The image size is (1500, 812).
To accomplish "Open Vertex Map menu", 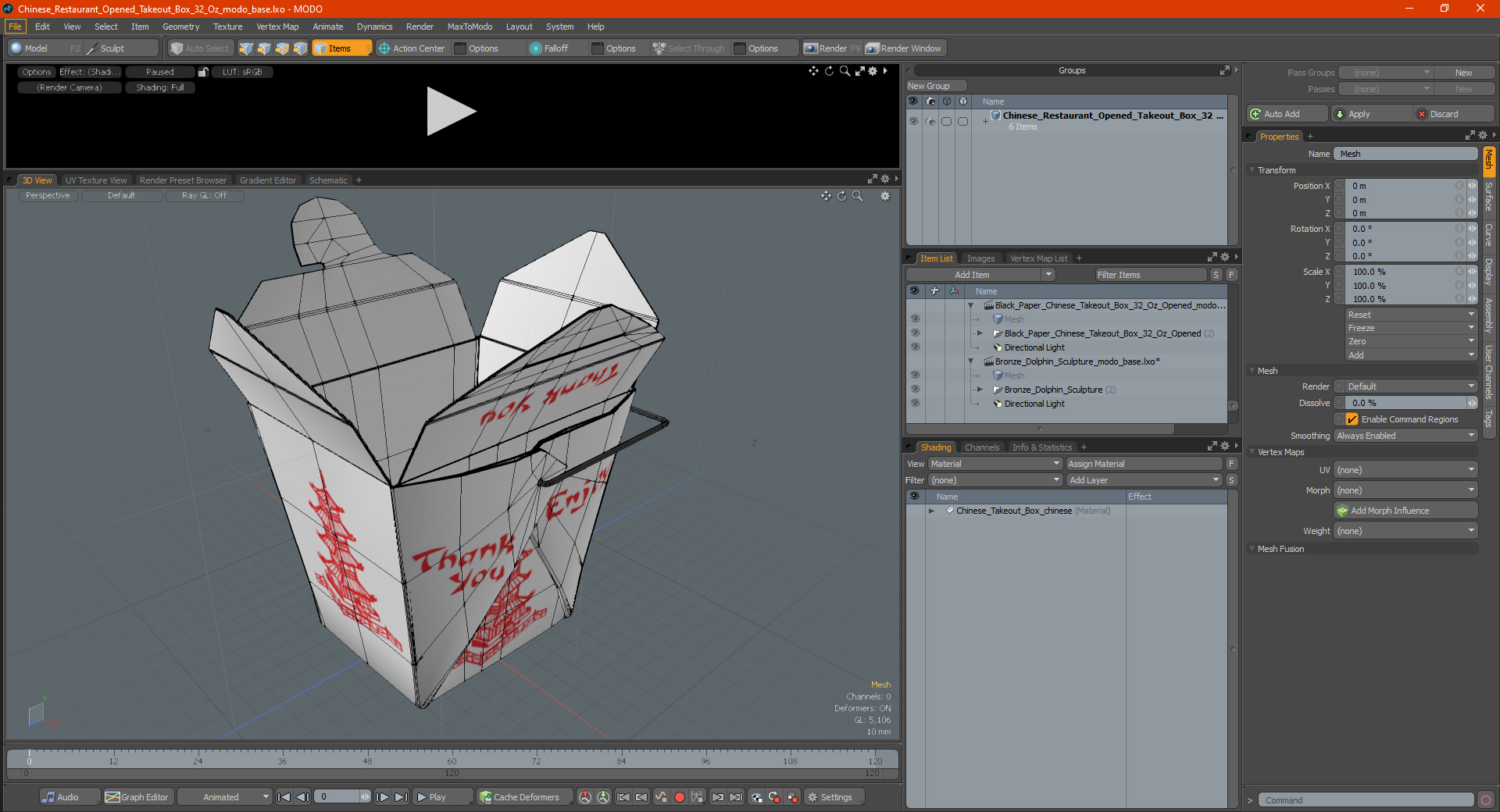I will pyautogui.click(x=277, y=27).
